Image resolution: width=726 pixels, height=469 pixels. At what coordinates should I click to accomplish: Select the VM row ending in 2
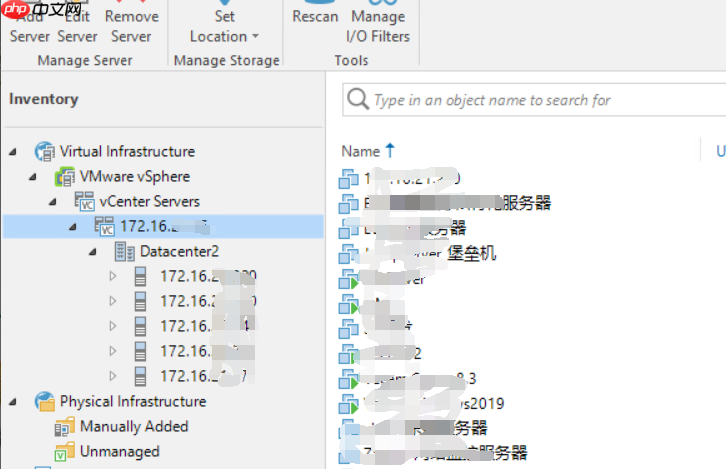pyautogui.click(x=532, y=354)
